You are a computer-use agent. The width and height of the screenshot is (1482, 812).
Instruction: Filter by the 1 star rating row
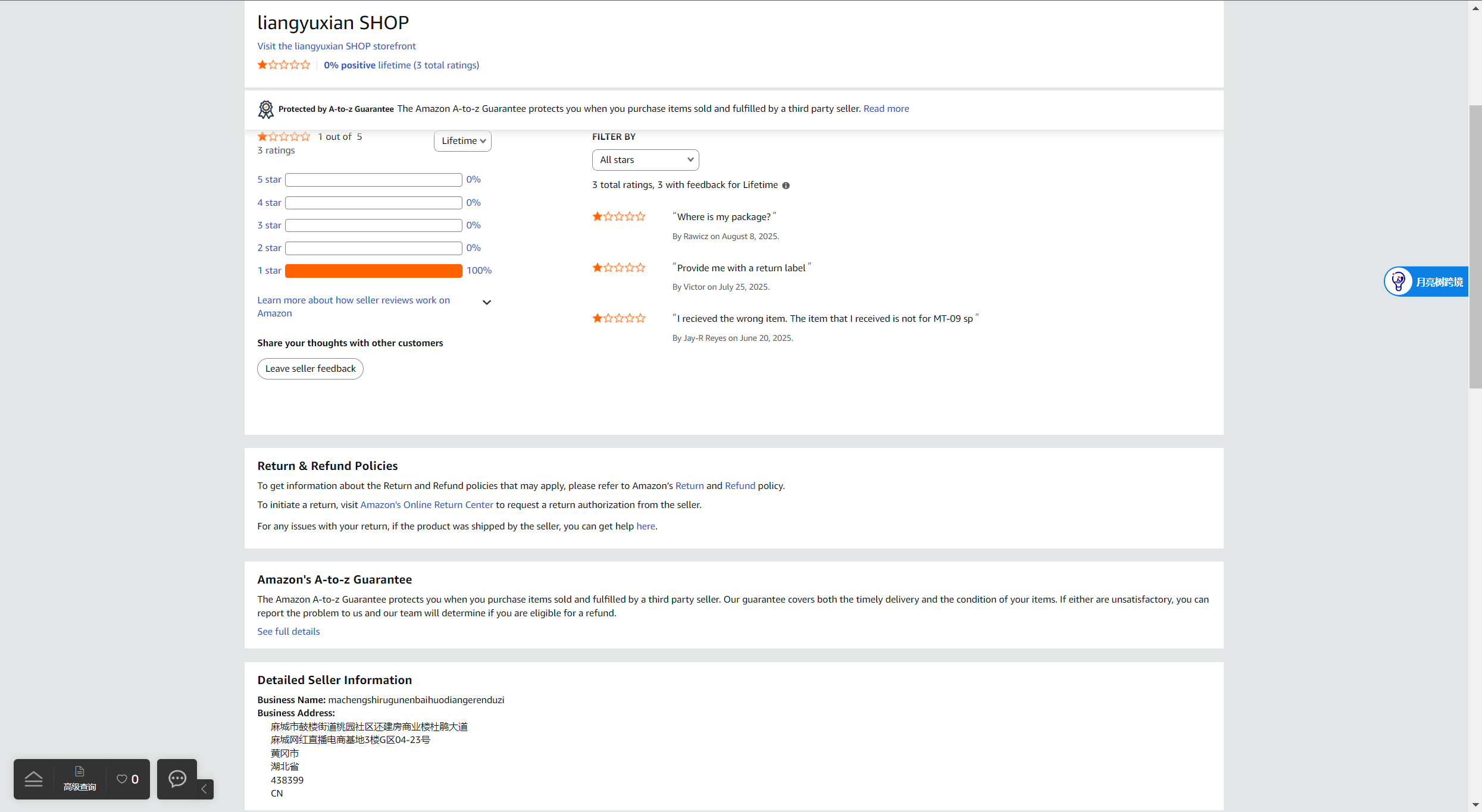click(x=269, y=271)
